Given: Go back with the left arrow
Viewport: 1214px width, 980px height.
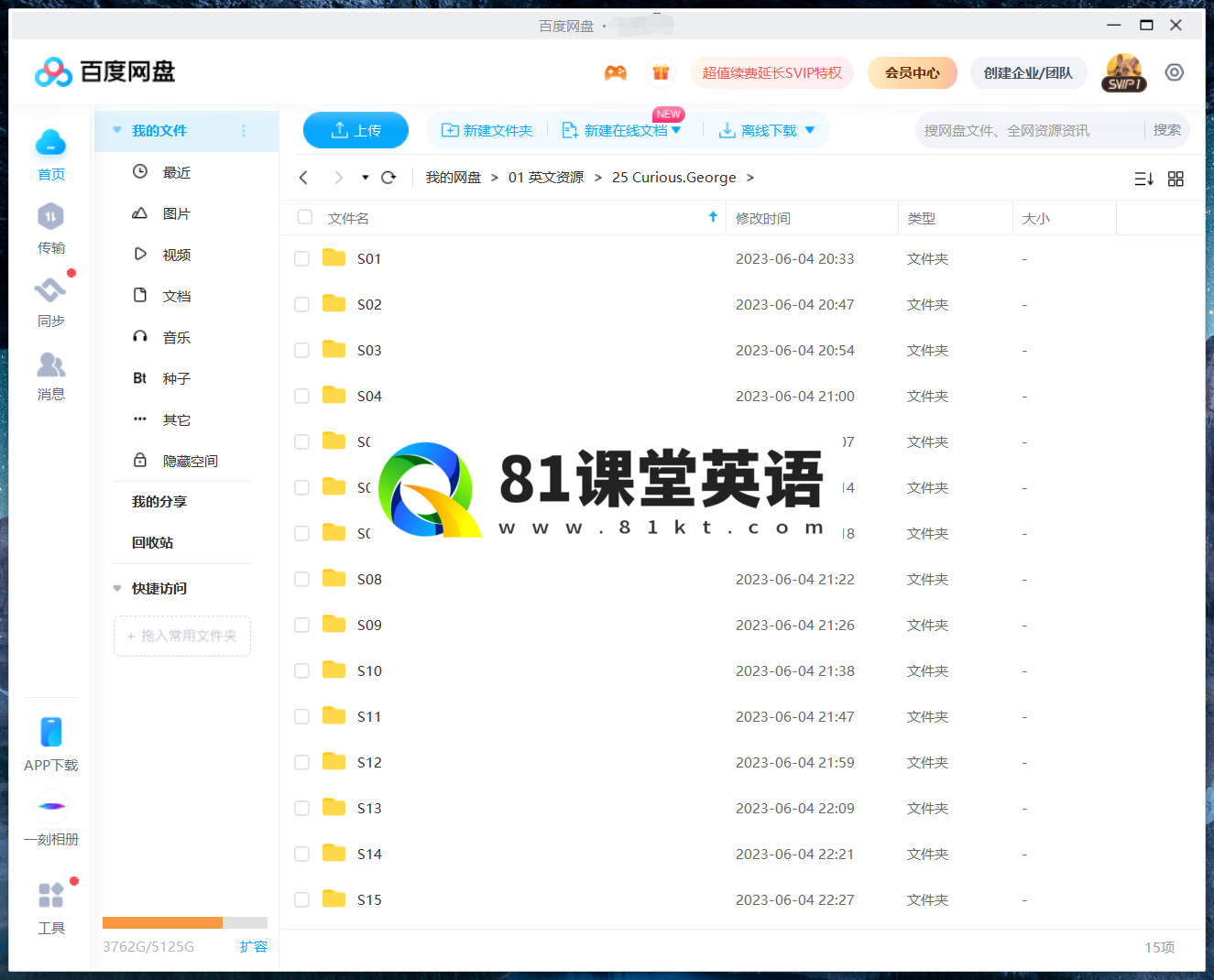Looking at the screenshot, I should coord(304,178).
